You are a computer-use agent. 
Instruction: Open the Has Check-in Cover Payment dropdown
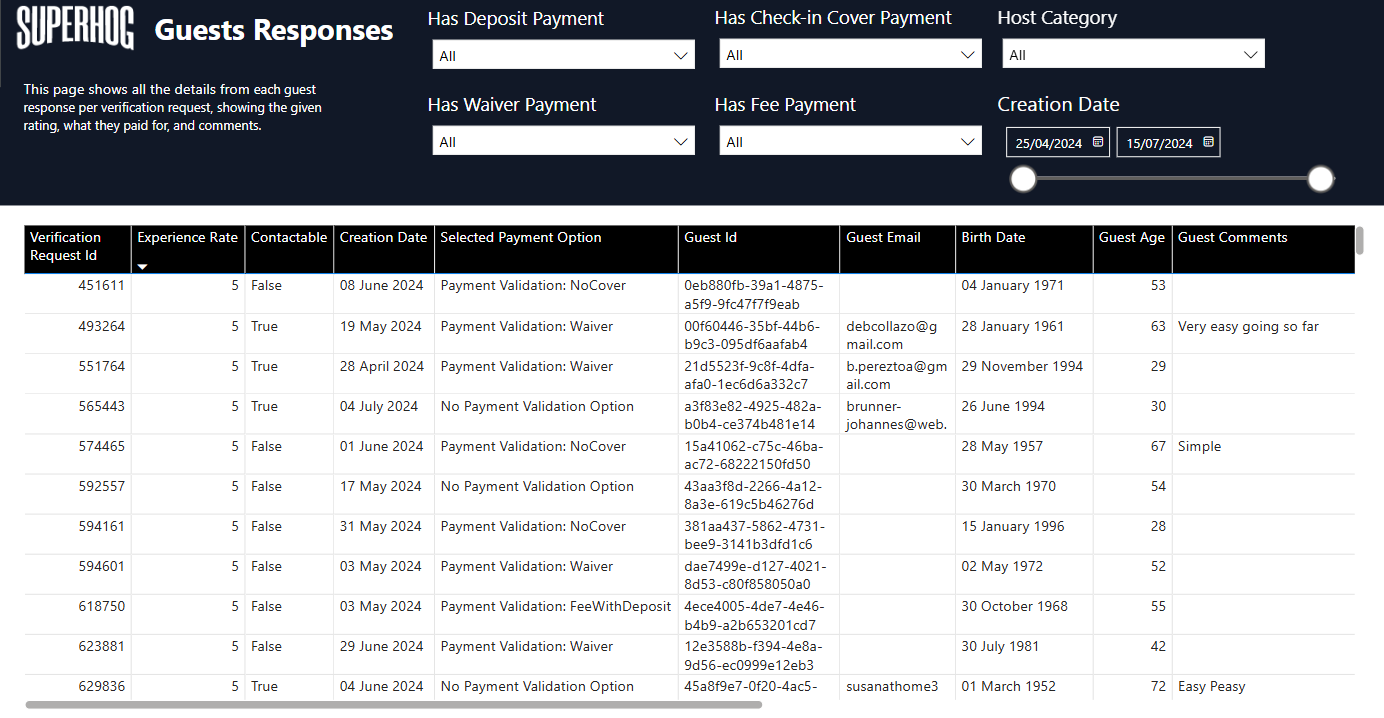pos(850,55)
